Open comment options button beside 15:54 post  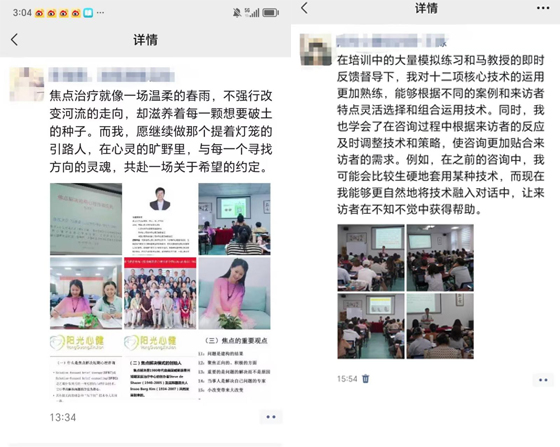click(x=543, y=380)
